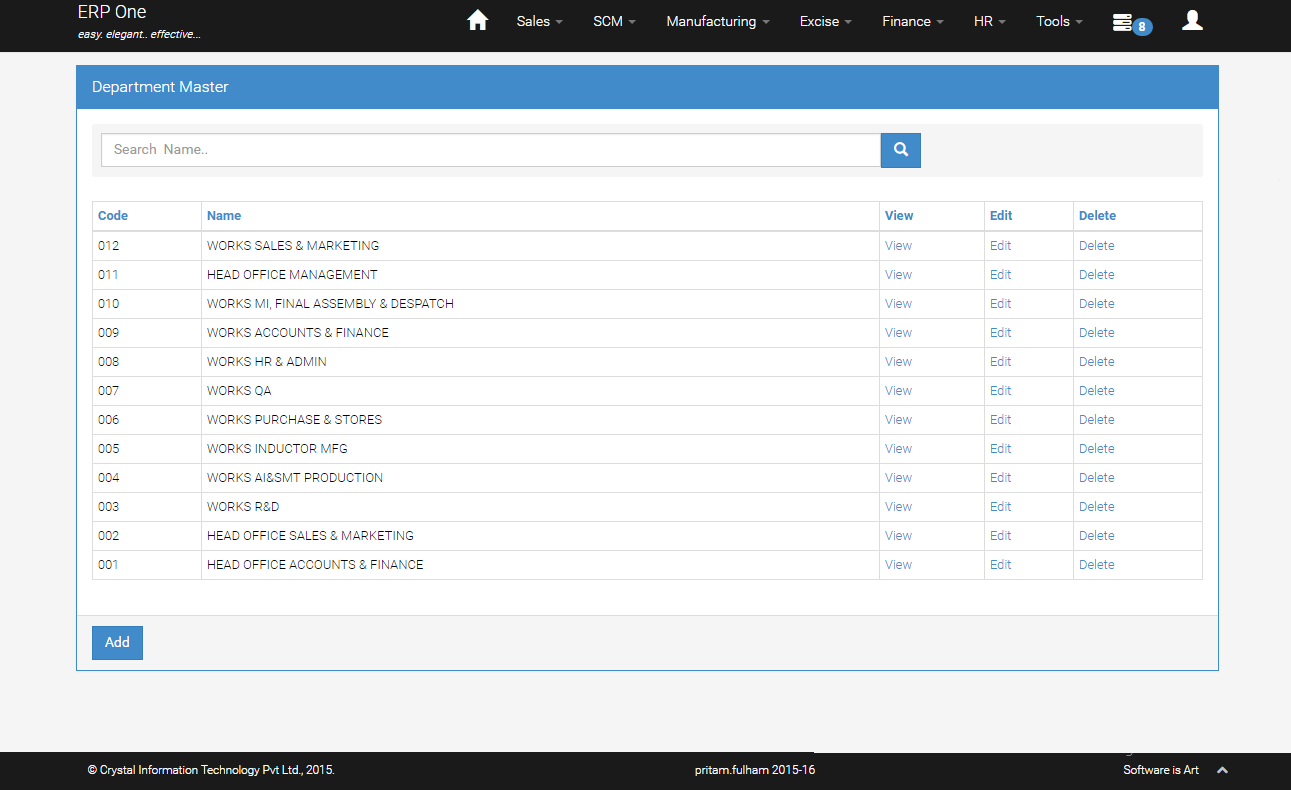Click the footer up chevron icon

(x=1222, y=770)
